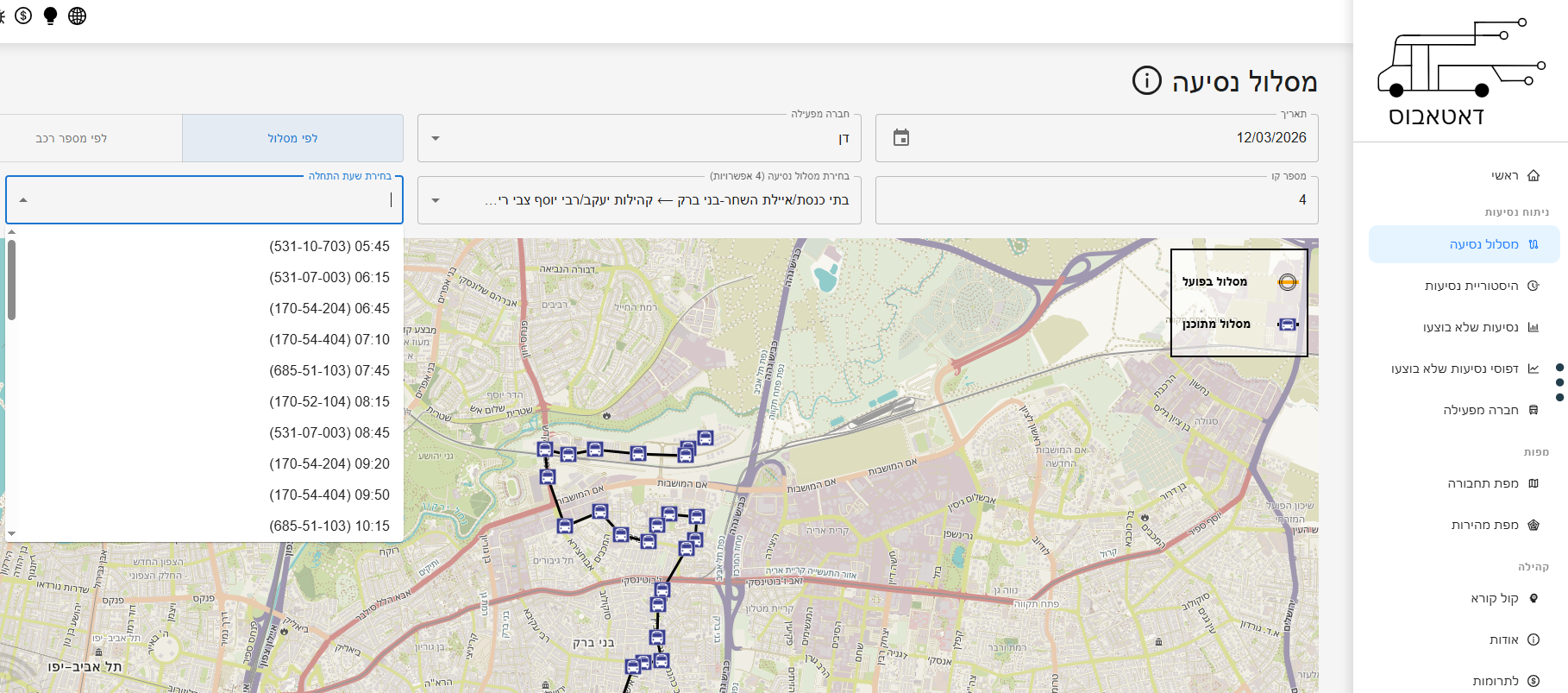Expand the בחירת מסלול נסיעה dropdown arrow
The image size is (1568, 693).
(x=436, y=200)
